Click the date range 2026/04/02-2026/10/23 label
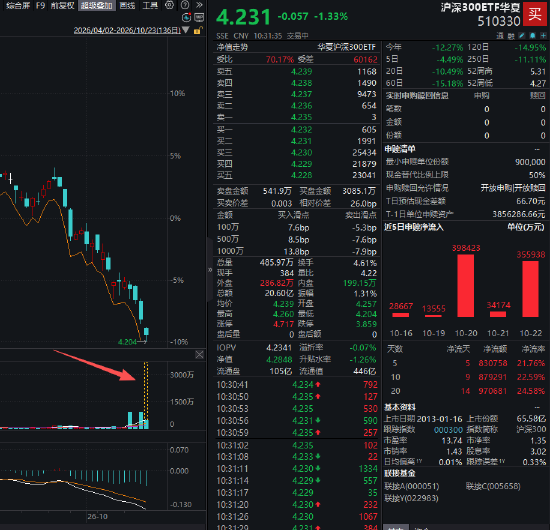 (127, 30)
